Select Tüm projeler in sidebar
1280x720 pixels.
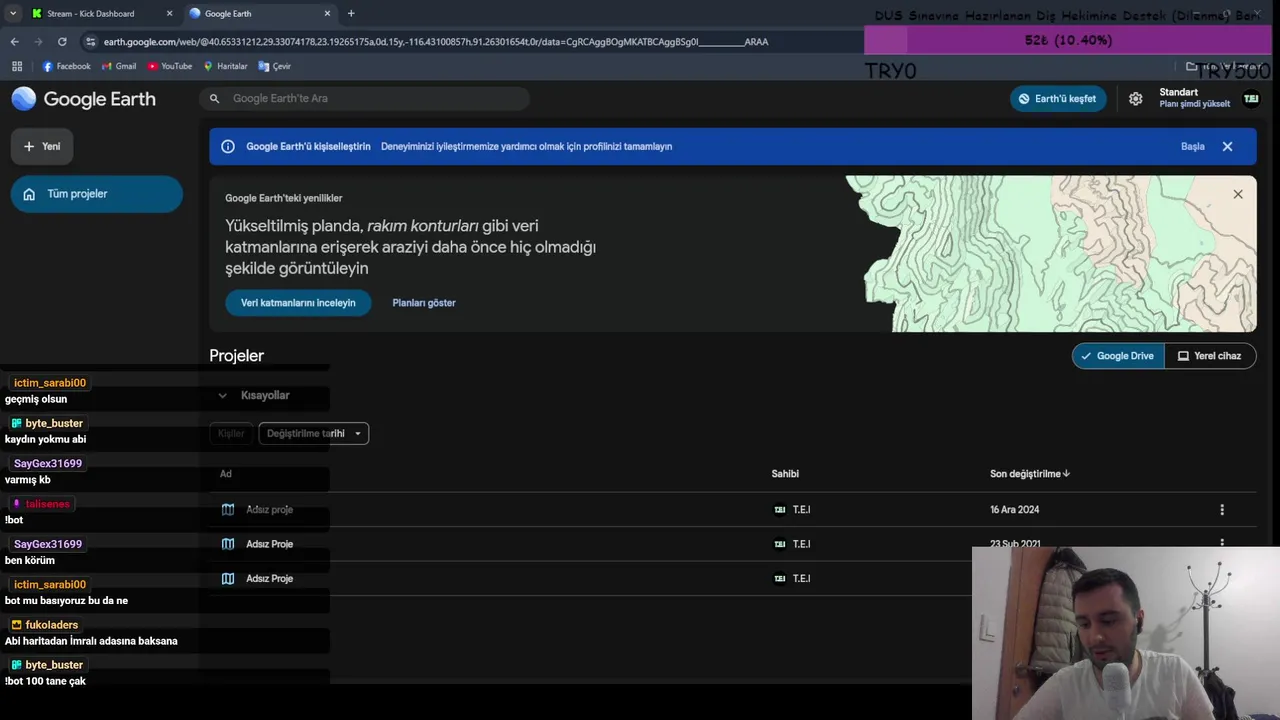click(x=97, y=194)
